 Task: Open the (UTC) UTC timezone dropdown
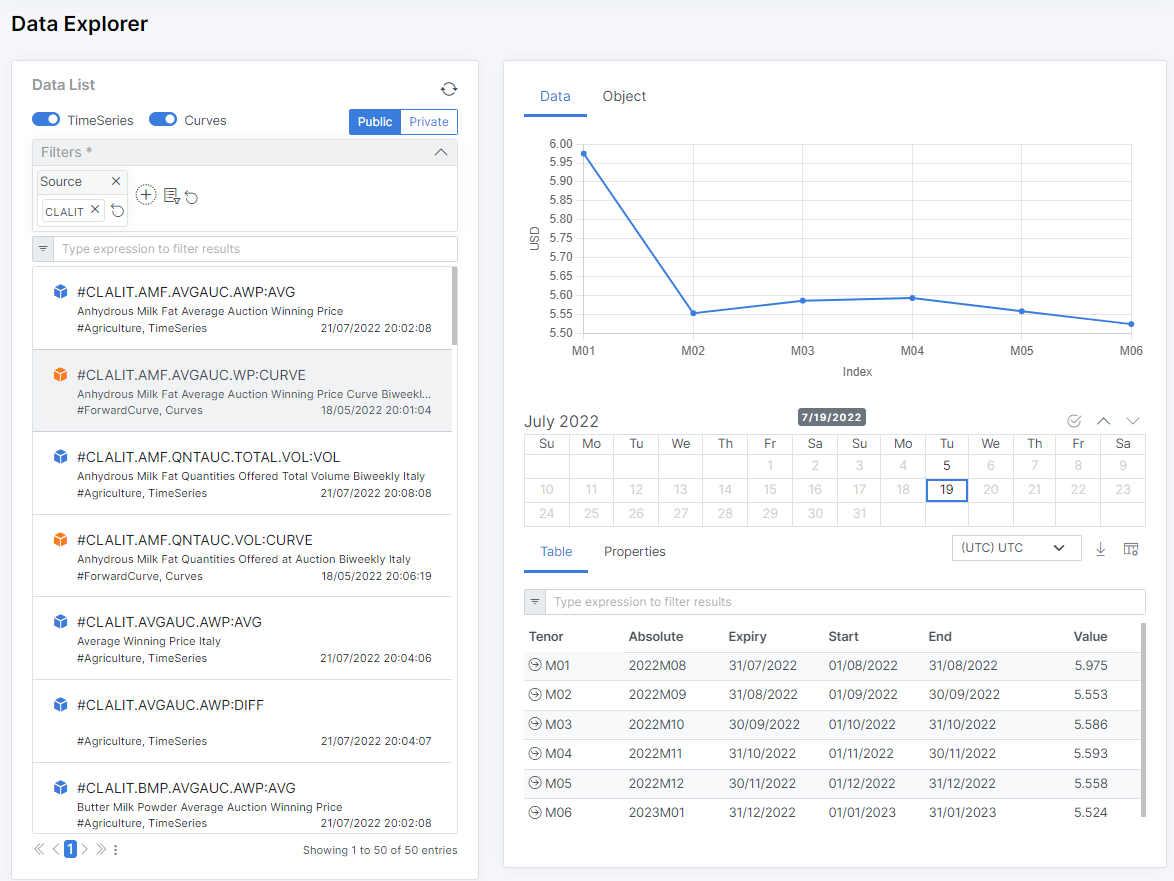tap(1017, 548)
